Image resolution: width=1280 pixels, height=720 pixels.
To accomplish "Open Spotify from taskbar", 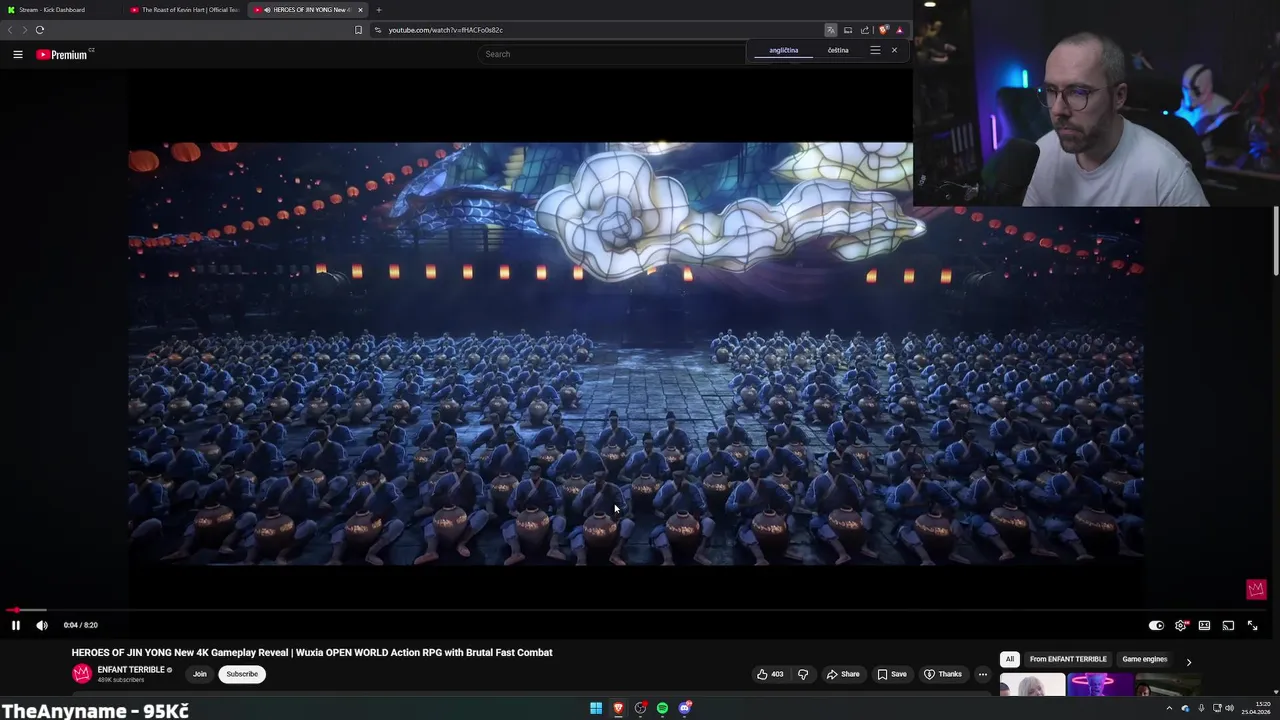I will (662, 708).
